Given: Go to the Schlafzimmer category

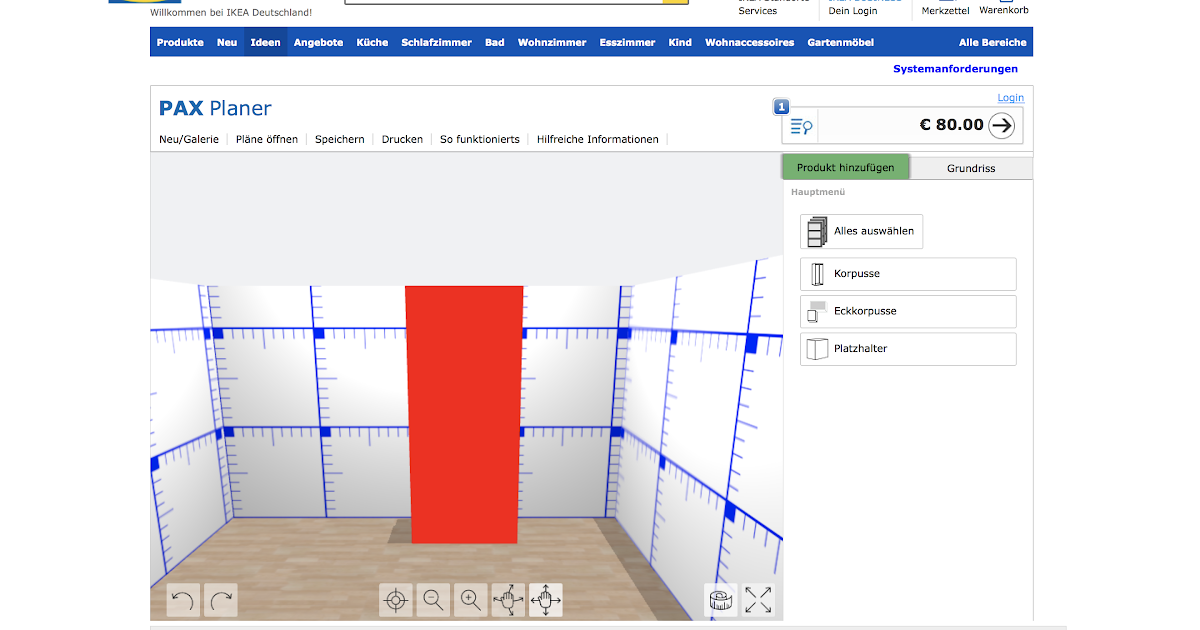Looking at the screenshot, I should pyautogui.click(x=436, y=42).
